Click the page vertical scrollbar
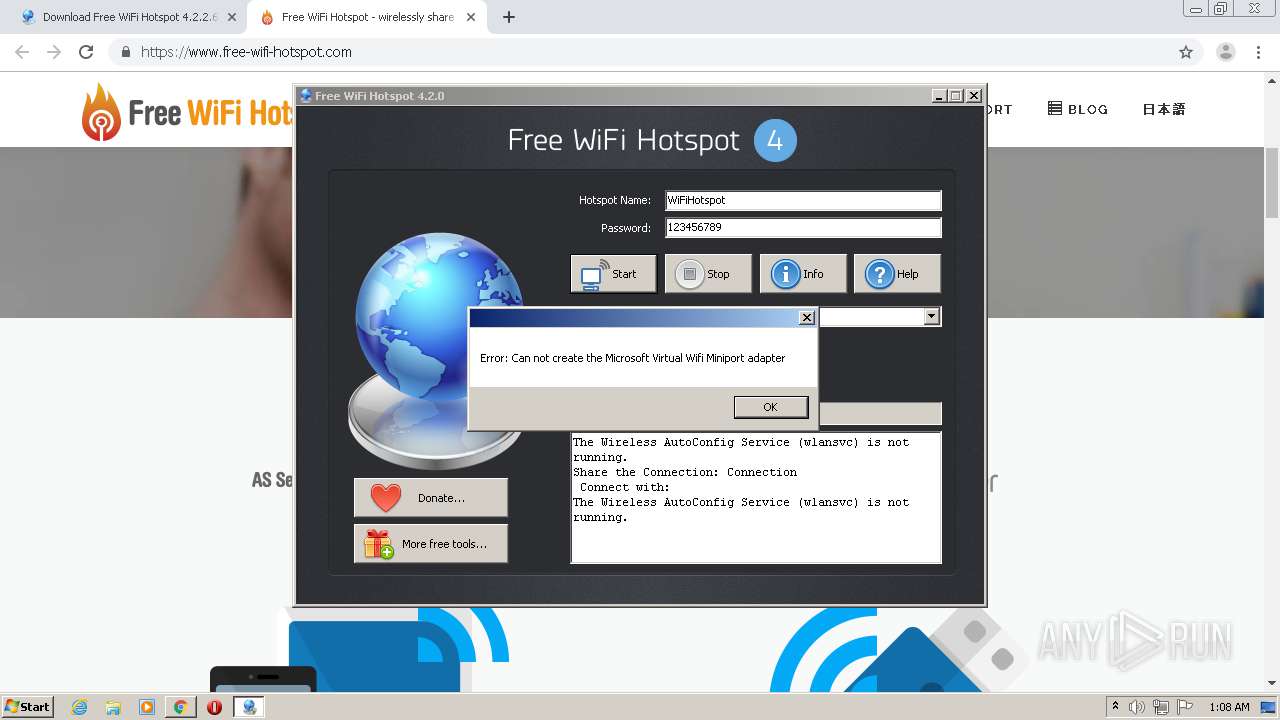This screenshot has width=1280, height=720. point(1272,183)
